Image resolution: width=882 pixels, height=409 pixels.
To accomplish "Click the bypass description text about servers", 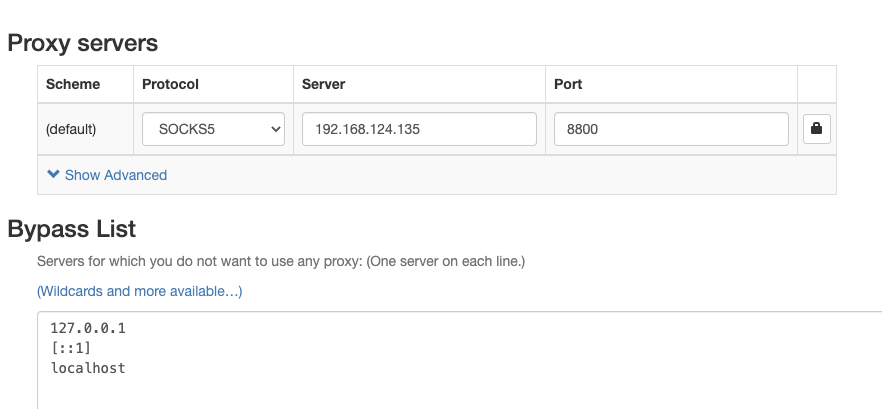I will point(280,261).
